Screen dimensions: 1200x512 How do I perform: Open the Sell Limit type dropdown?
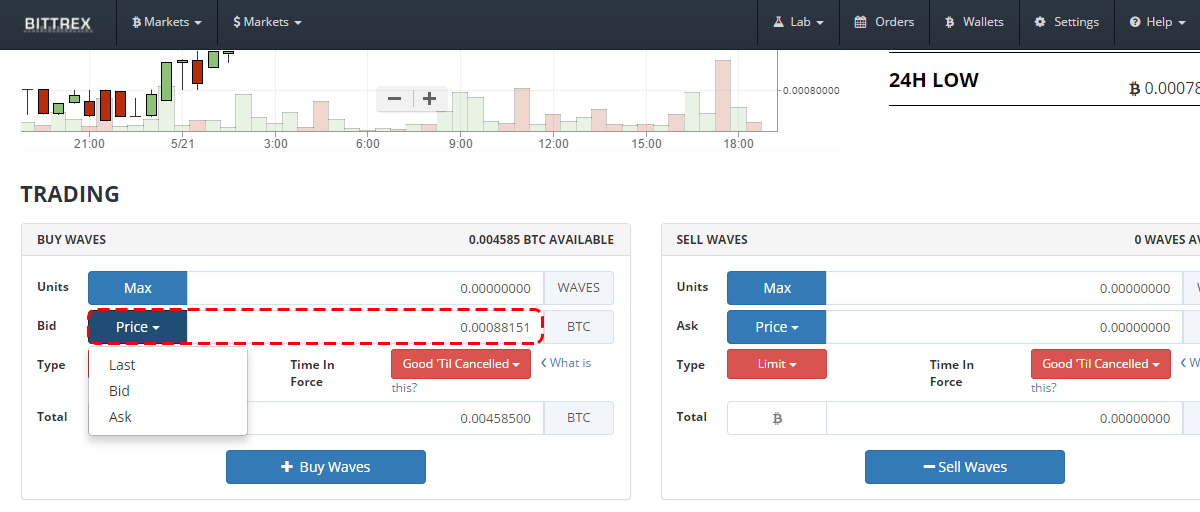coord(777,364)
